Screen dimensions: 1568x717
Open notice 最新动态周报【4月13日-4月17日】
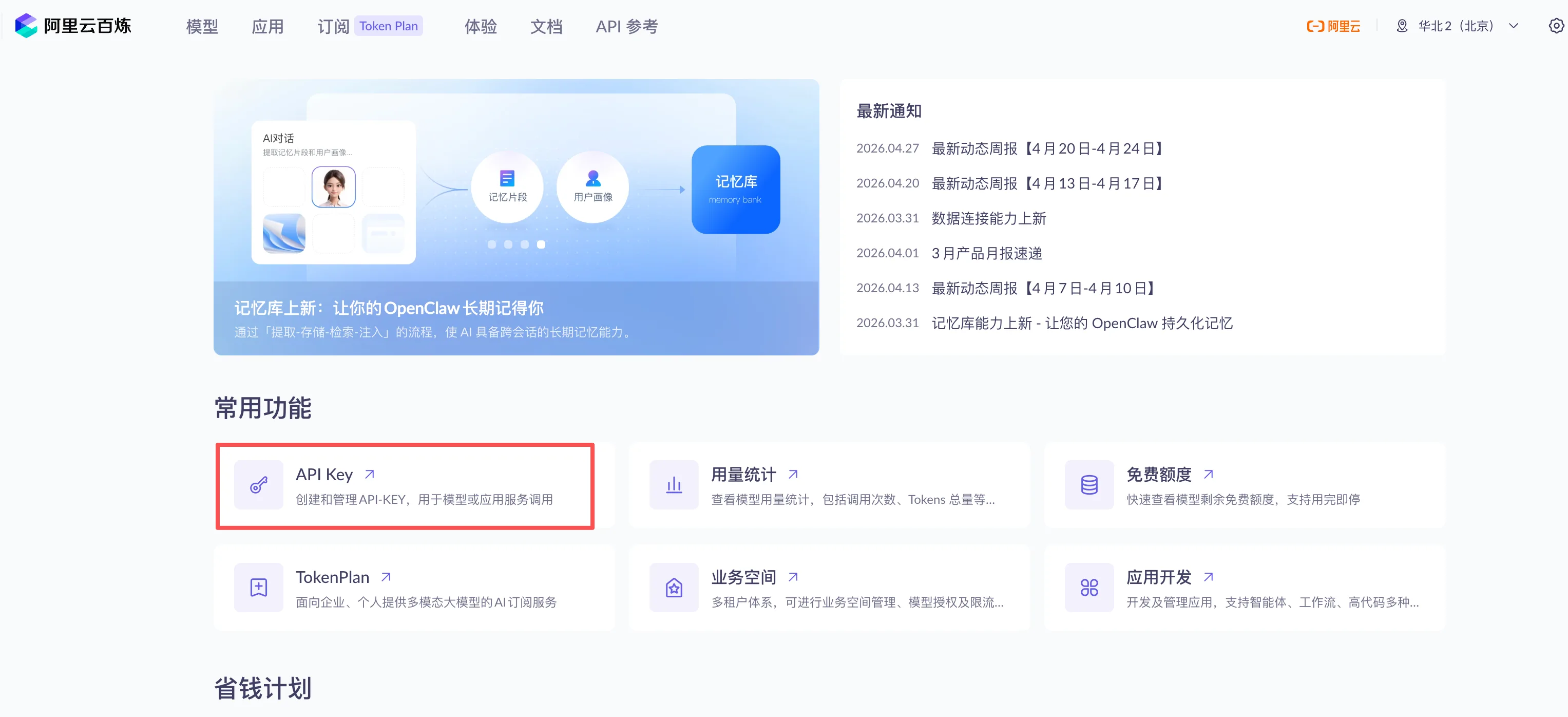(1047, 183)
